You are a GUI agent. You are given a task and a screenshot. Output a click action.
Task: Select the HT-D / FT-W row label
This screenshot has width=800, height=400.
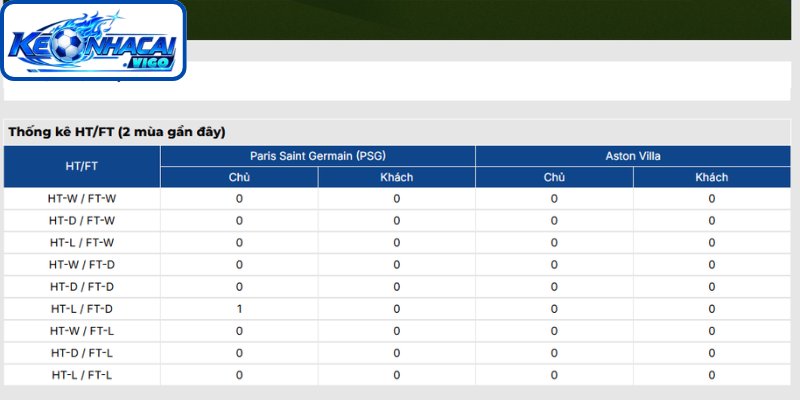[x=82, y=221]
